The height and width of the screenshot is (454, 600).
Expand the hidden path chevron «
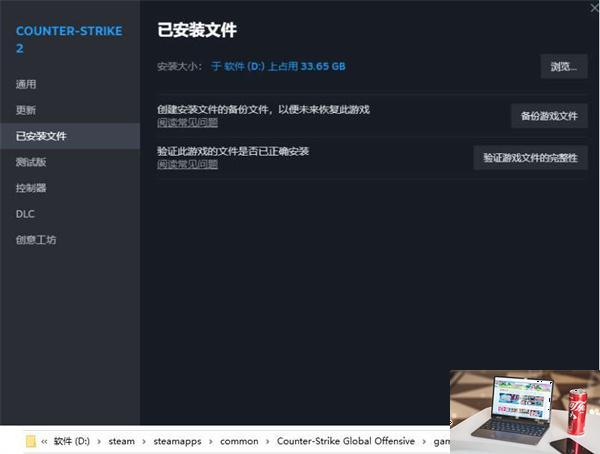click(x=44, y=441)
